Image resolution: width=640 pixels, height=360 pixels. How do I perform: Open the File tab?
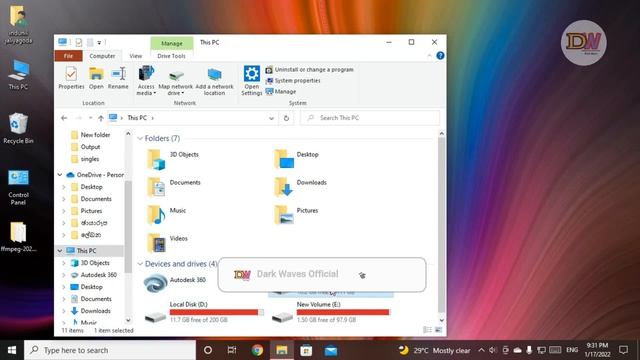pos(68,56)
